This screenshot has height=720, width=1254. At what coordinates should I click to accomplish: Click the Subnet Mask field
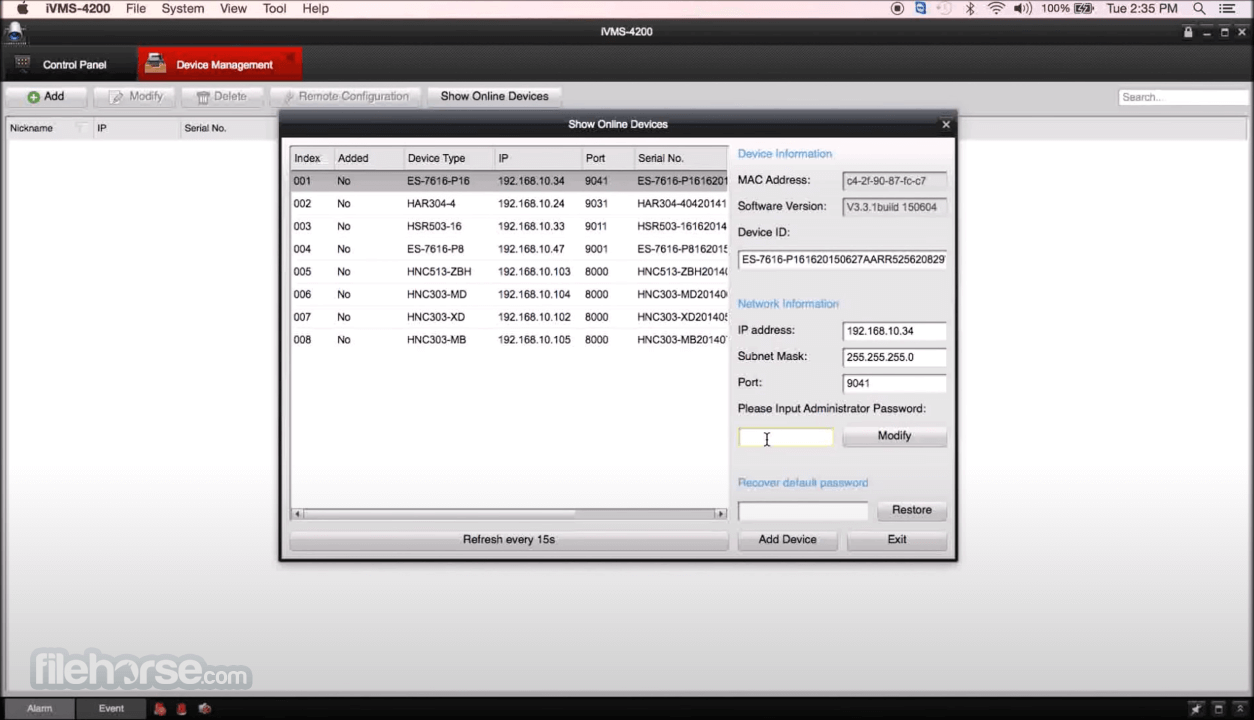(x=894, y=357)
